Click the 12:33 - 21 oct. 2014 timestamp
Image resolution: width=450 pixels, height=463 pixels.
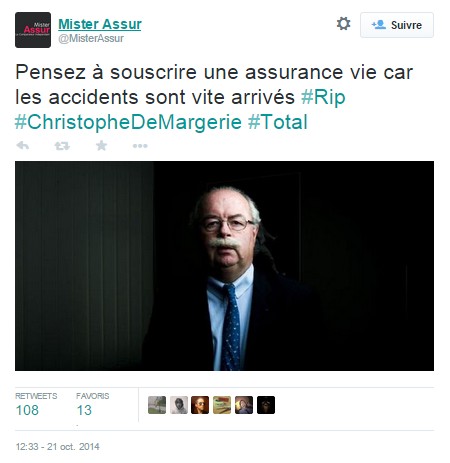pyautogui.click(x=57, y=447)
